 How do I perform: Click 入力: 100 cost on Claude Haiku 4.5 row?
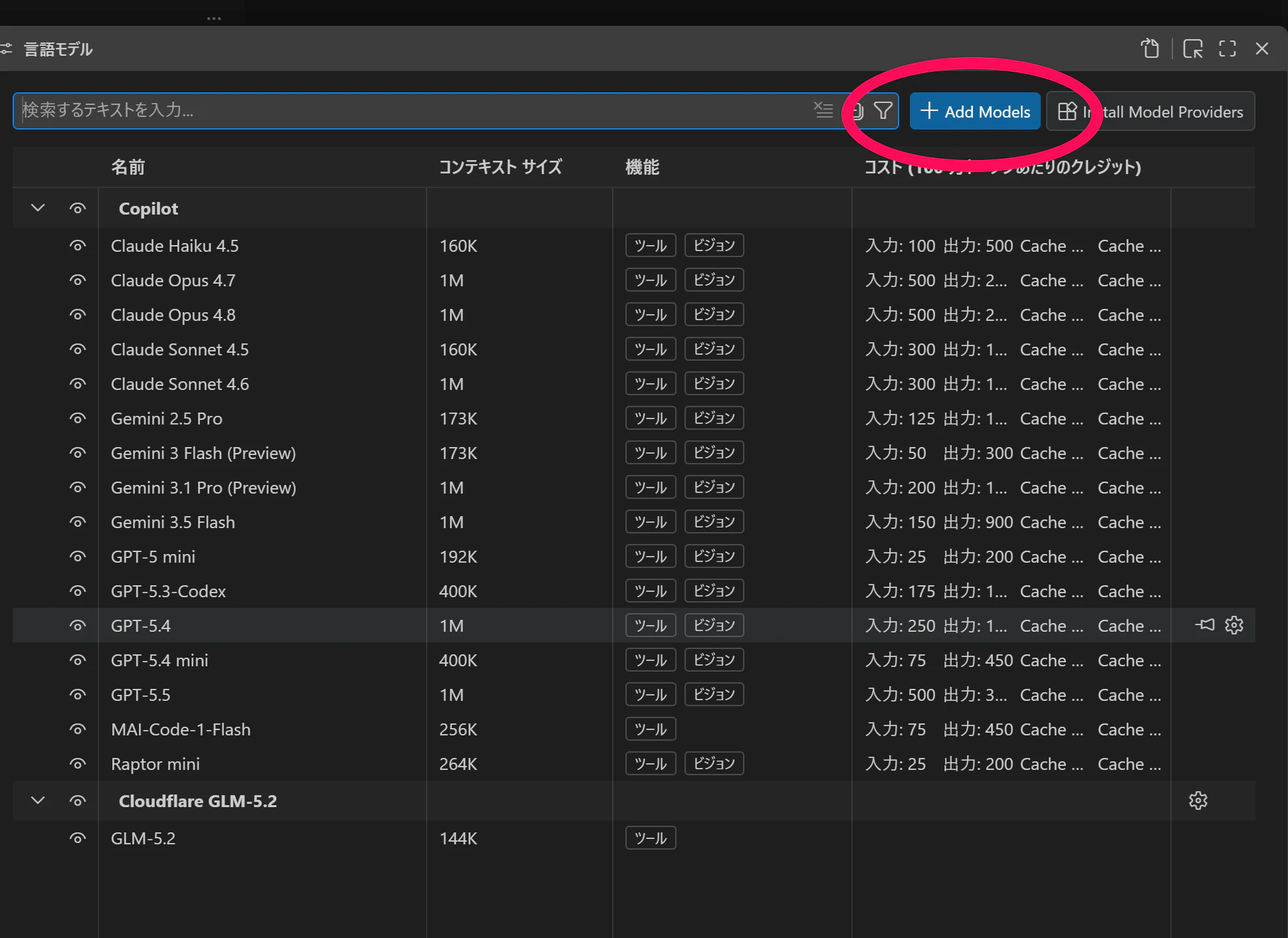(x=900, y=246)
